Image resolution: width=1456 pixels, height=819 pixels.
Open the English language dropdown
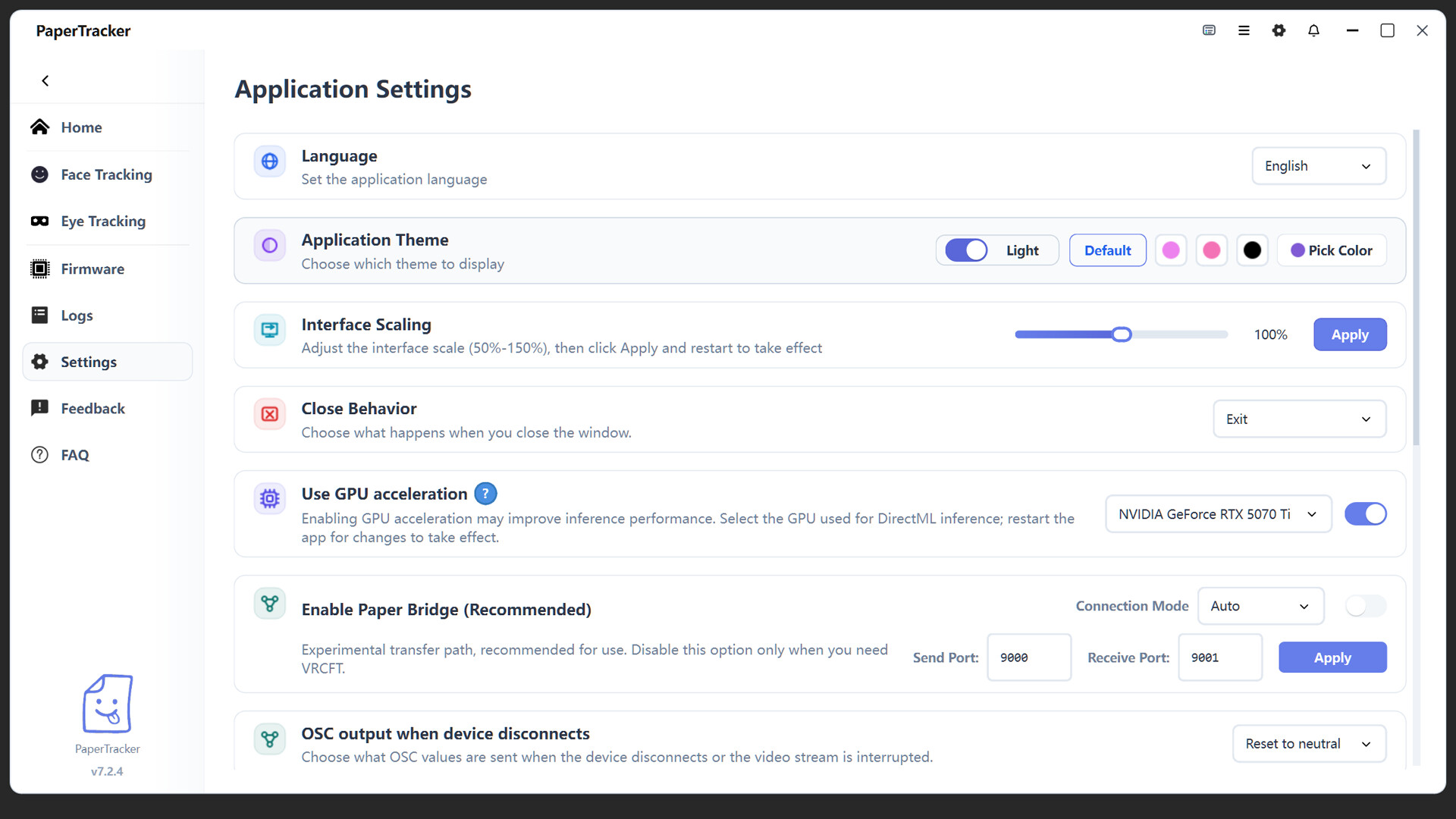[x=1319, y=166]
